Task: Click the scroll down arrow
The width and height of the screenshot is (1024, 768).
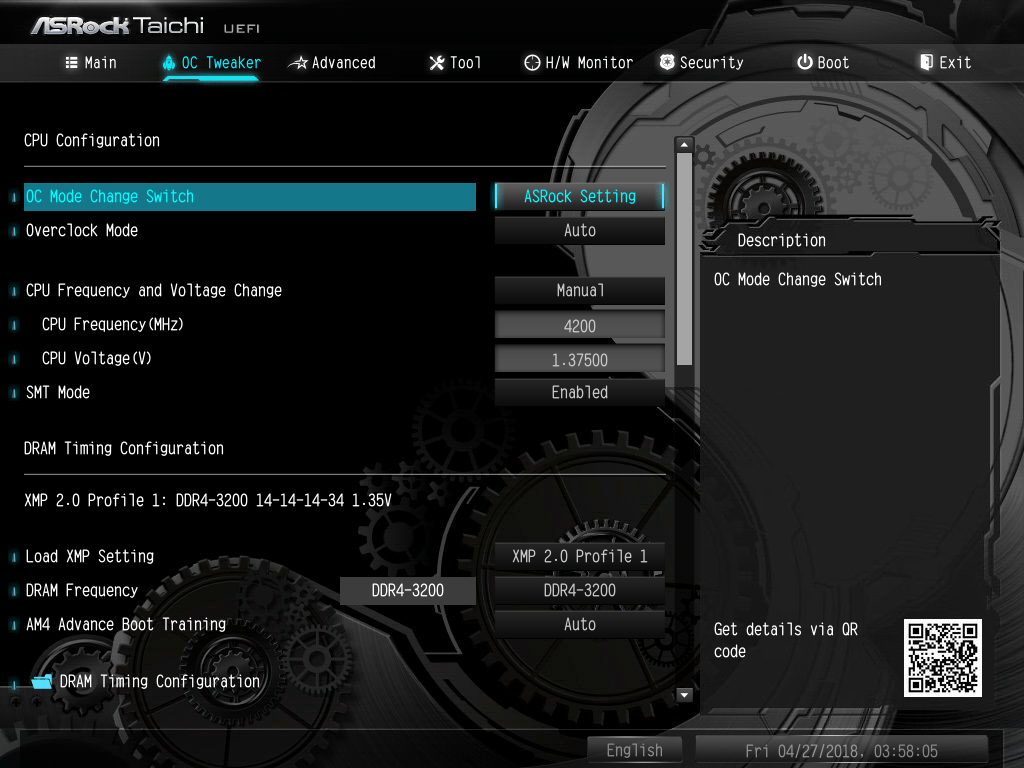Action: [x=684, y=695]
